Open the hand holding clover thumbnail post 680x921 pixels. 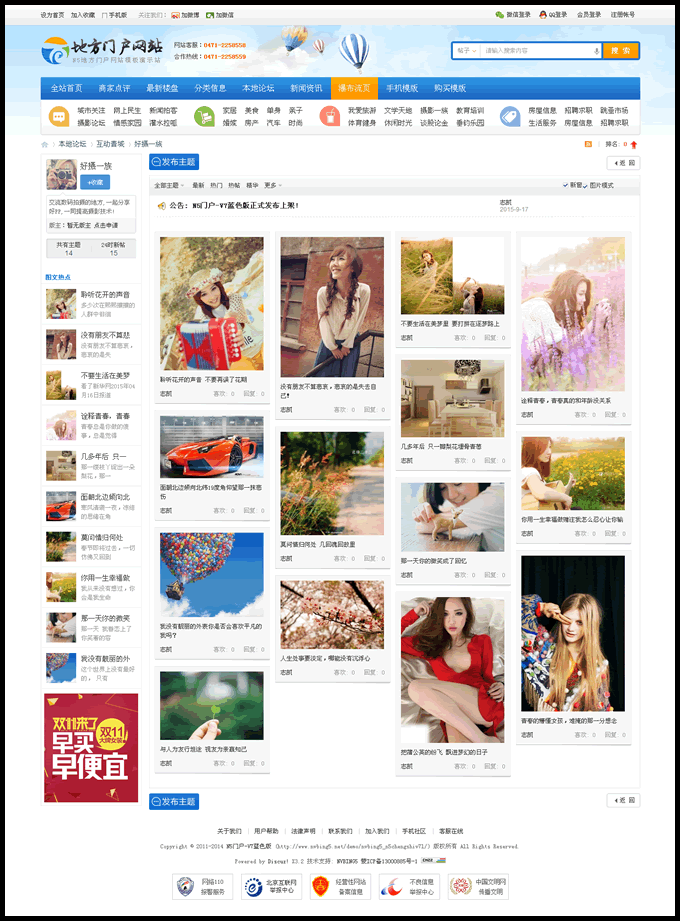click(x=211, y=705)
